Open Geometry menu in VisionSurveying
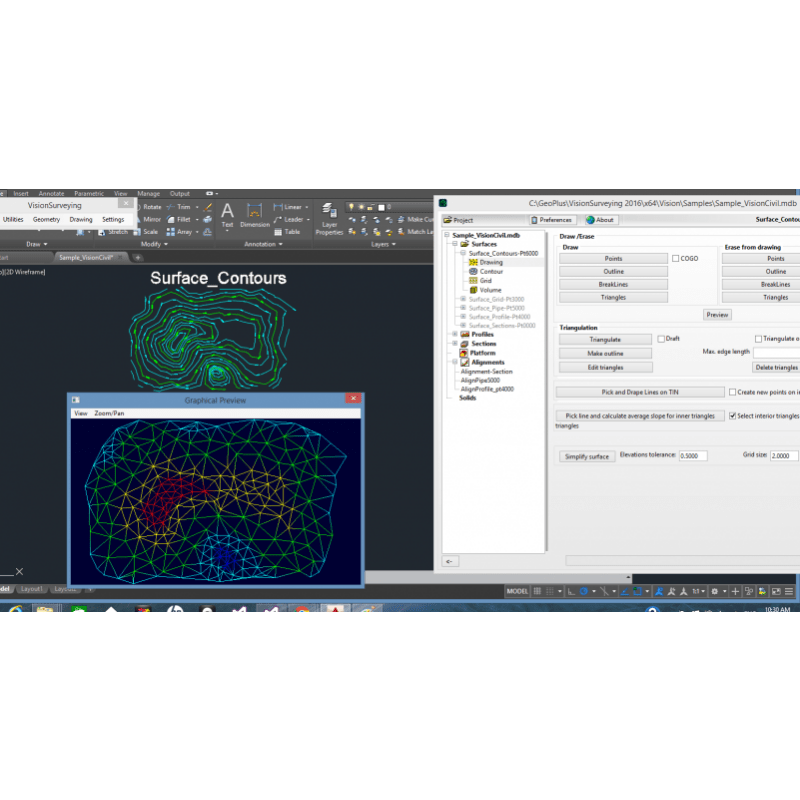800x800 pixels. [46, 219]
